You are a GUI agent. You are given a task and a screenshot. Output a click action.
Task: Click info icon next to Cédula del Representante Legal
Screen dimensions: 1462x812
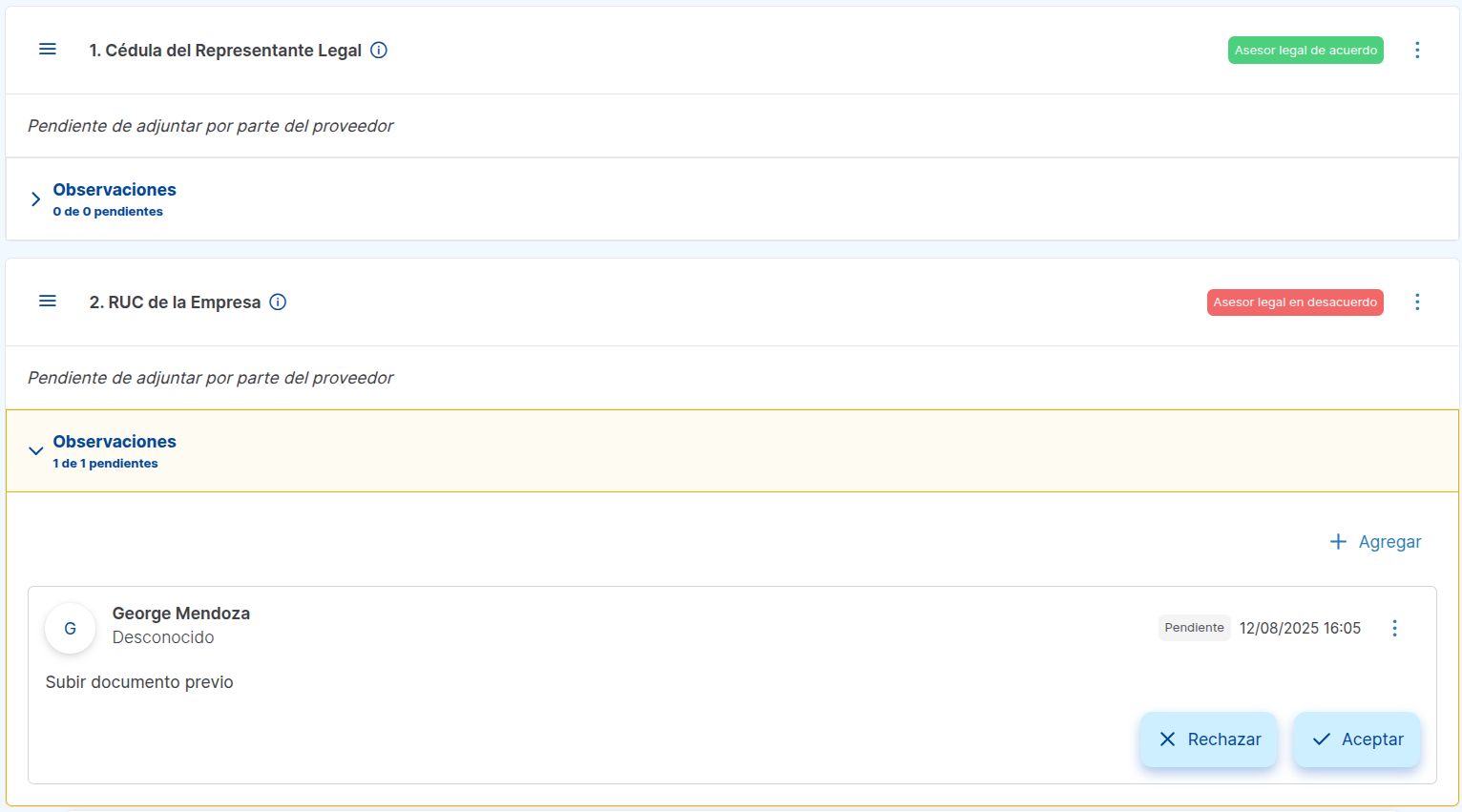(379, 51)
